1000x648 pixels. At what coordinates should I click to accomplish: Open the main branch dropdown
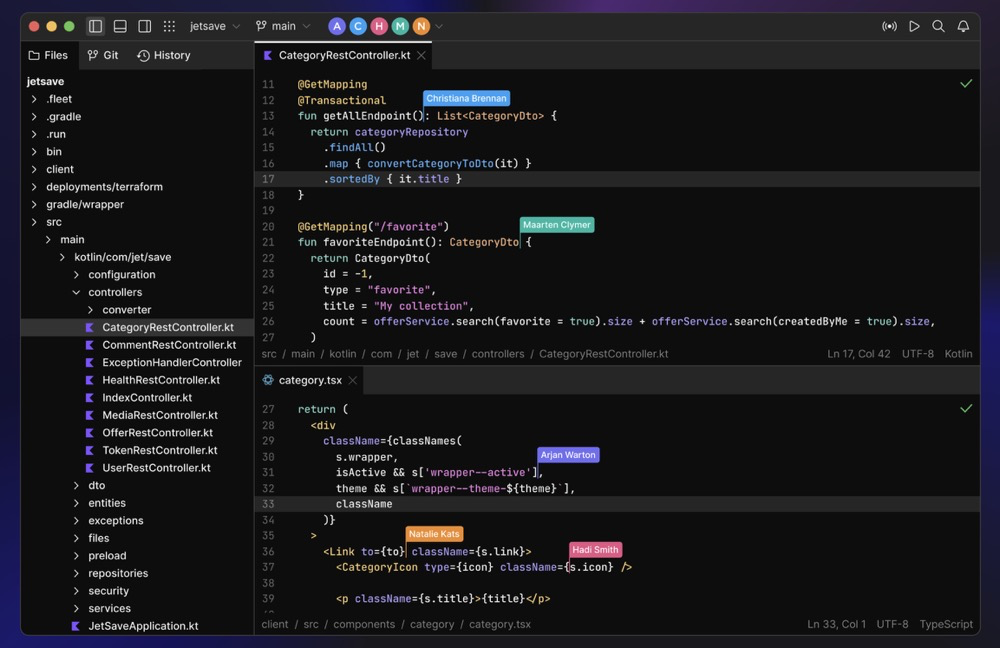pyautogui.click(x=283, y=27)
